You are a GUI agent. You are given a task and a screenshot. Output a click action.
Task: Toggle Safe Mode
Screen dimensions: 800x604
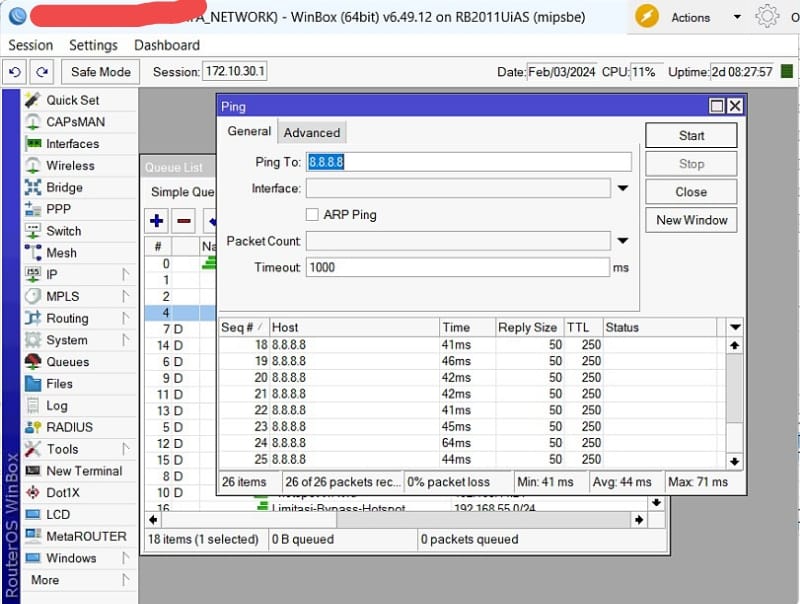point(101,72)
